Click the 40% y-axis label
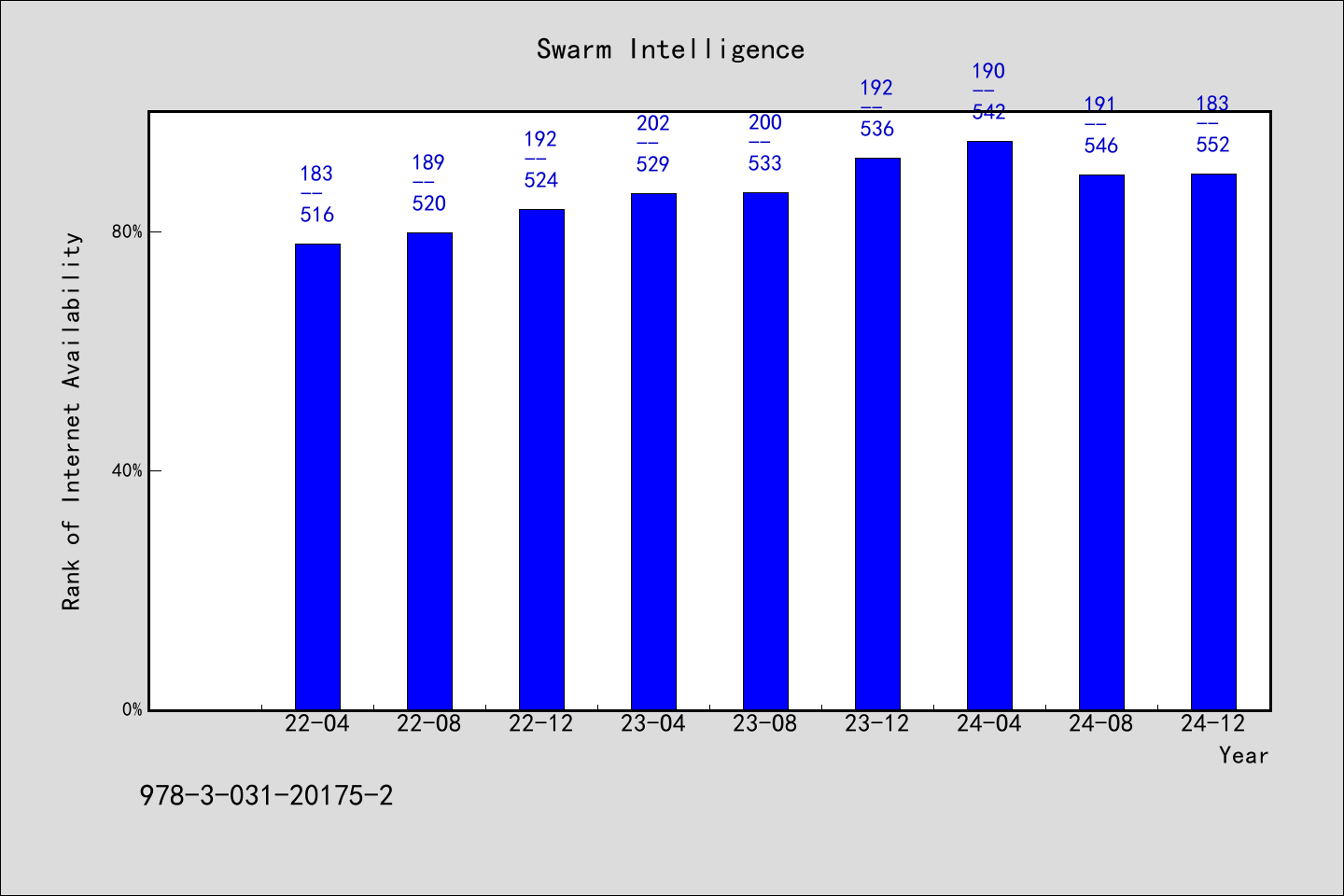The height and width of the screenshot is (896, 1344). click(x=128, y=470)
